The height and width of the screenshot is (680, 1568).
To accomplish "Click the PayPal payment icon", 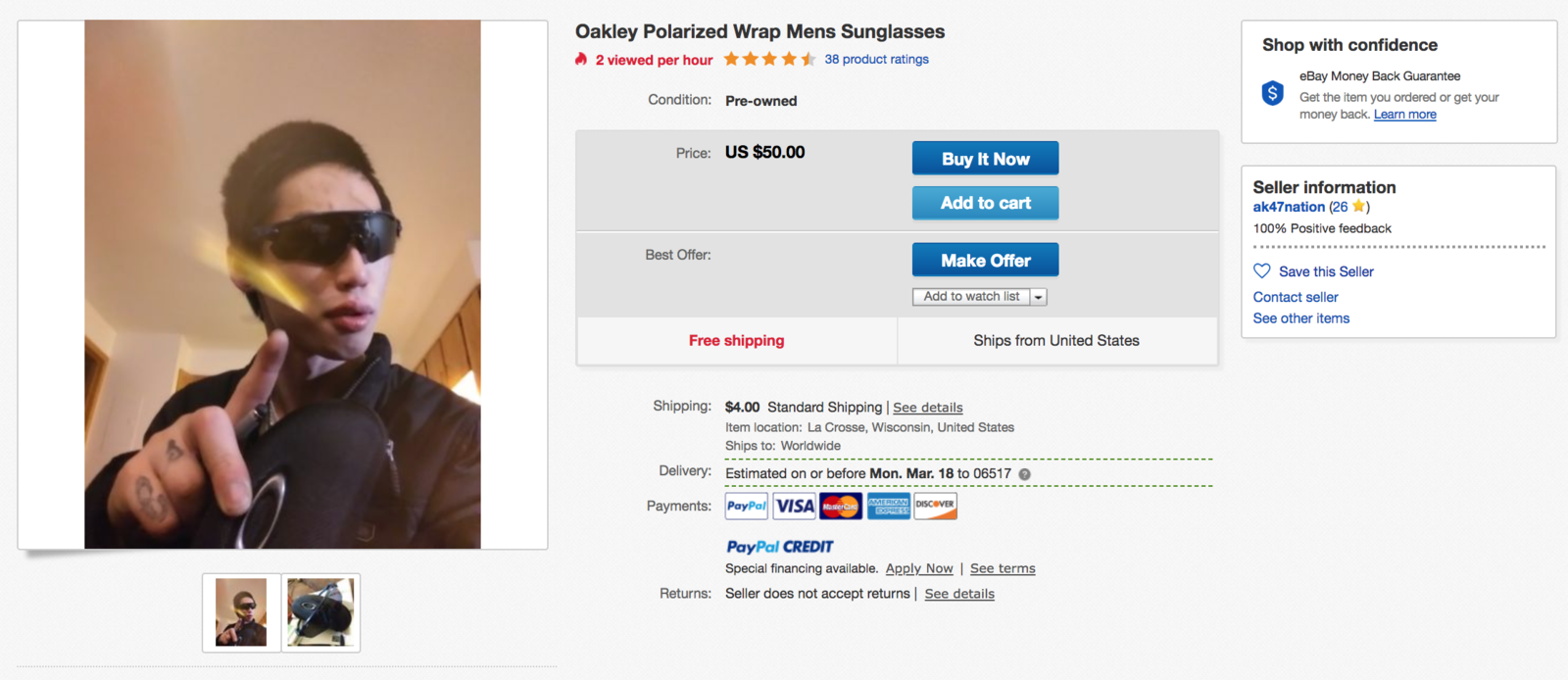I will 747,506.
